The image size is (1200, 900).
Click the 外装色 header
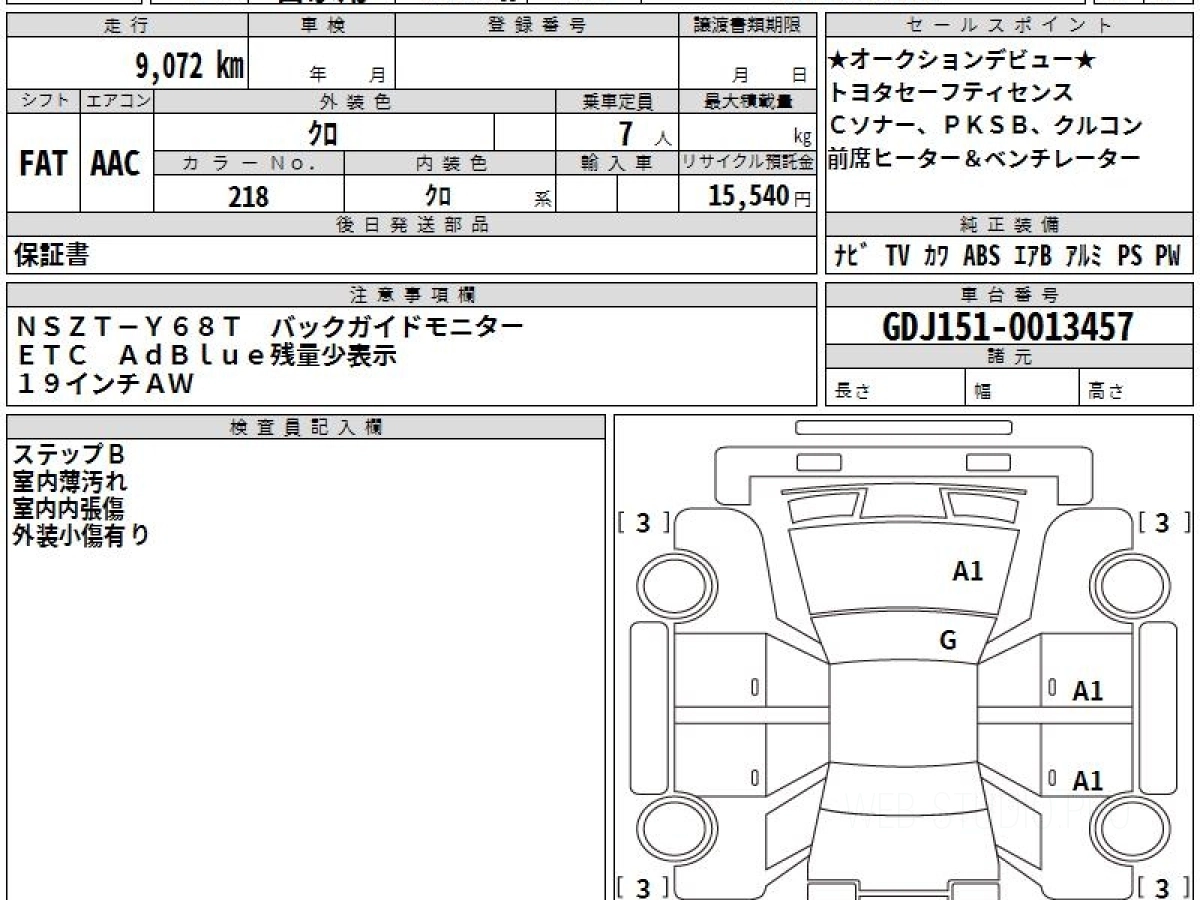pos(355,101)
